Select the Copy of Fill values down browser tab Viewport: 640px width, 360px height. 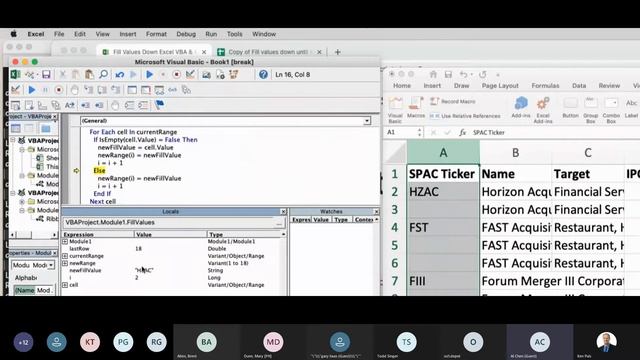coord(268,52)
